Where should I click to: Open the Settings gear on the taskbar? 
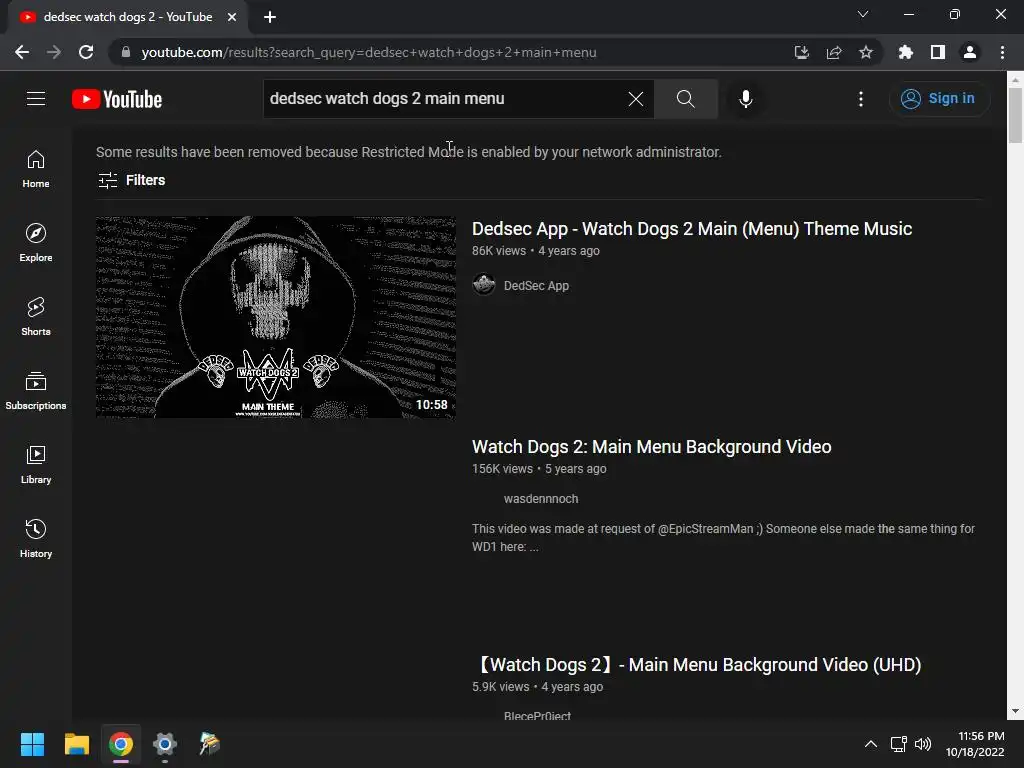(x=165, y=744)
